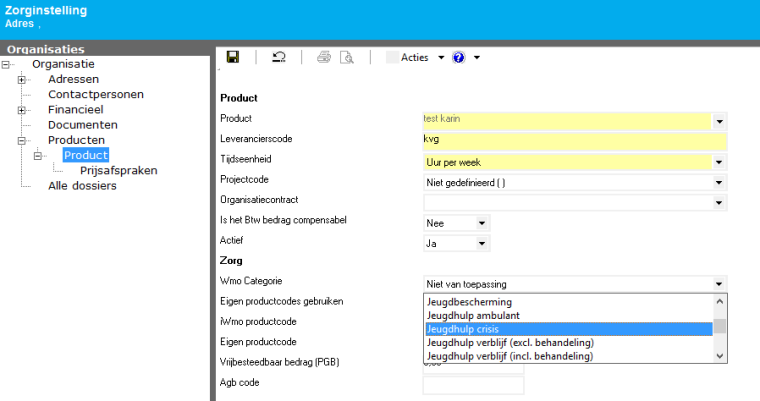The height and width of the screenshot is (401, 760).
Task: Select Contactpersonen in the tree
Action: click(95, 95)
